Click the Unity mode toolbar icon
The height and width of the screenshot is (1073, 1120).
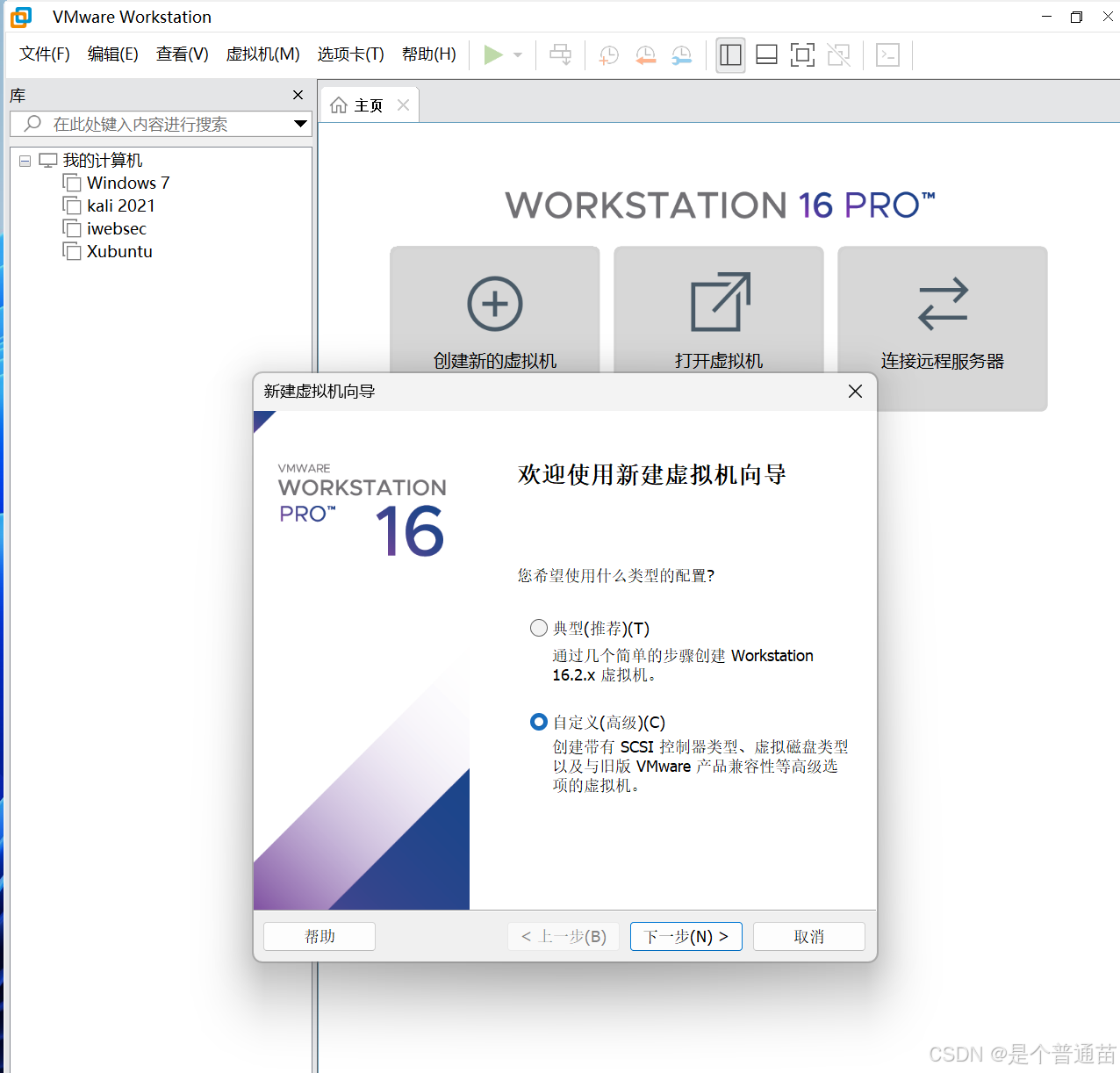pyautogui.click(x=839, y=54)
